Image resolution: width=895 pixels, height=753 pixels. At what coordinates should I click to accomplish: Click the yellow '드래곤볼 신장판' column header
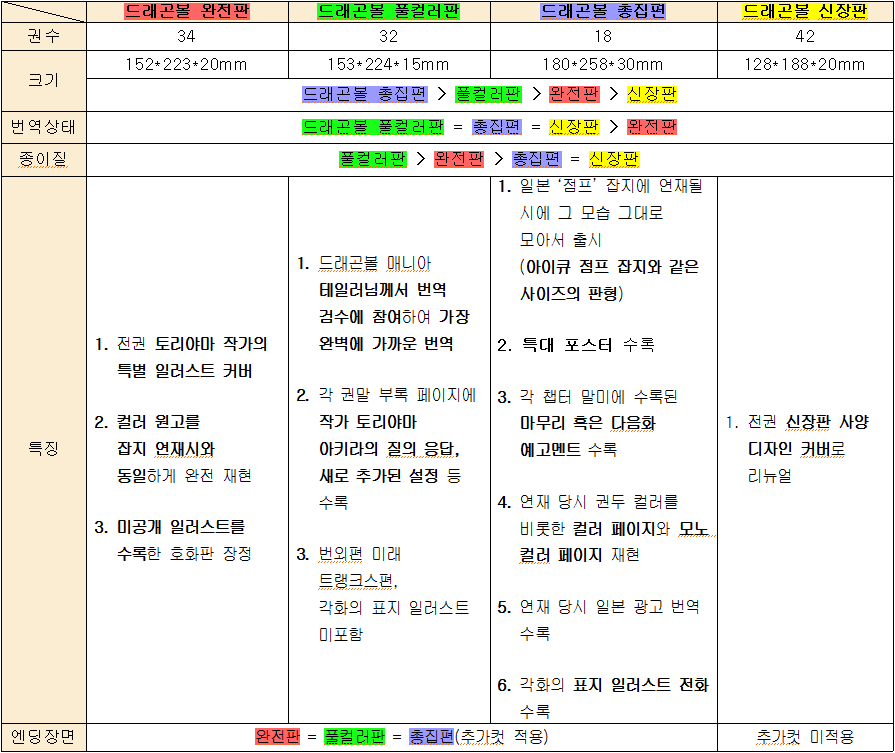pyautogui.click(x=805, y=11)
